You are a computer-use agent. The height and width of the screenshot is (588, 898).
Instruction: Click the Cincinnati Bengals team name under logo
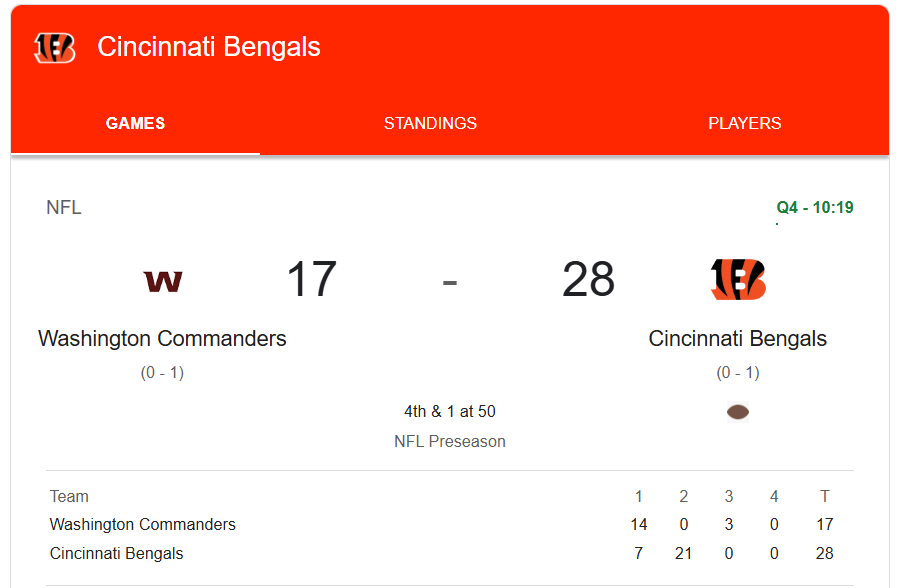tap(738, 338)
